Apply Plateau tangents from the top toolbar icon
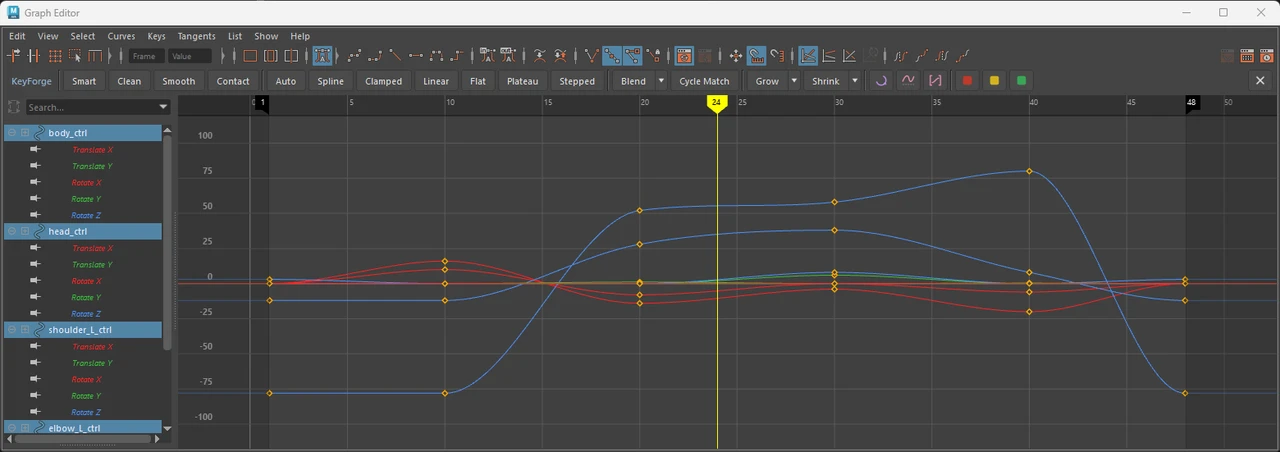 (x=437, y=56)
